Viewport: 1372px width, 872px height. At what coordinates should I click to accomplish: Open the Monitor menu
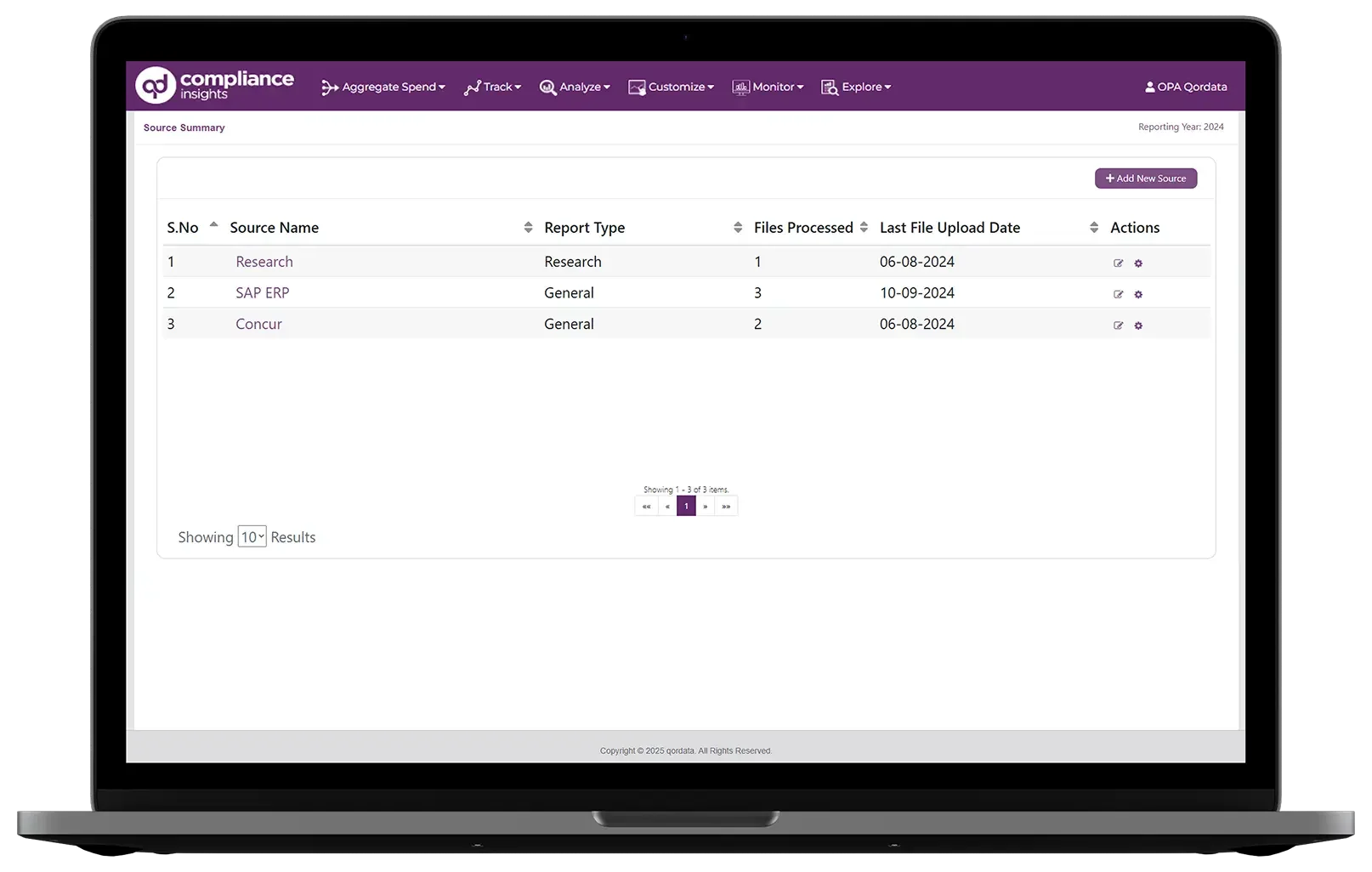[768, 87]
